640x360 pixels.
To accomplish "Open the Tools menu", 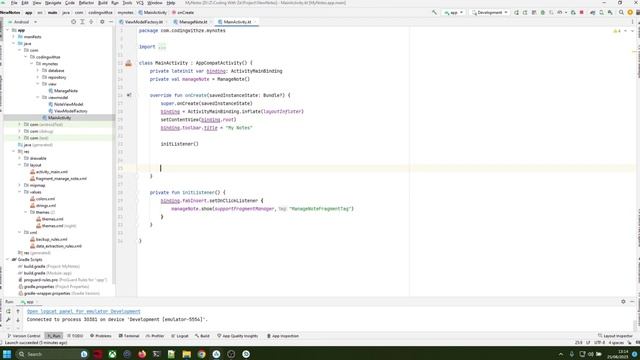I will 127,3.
